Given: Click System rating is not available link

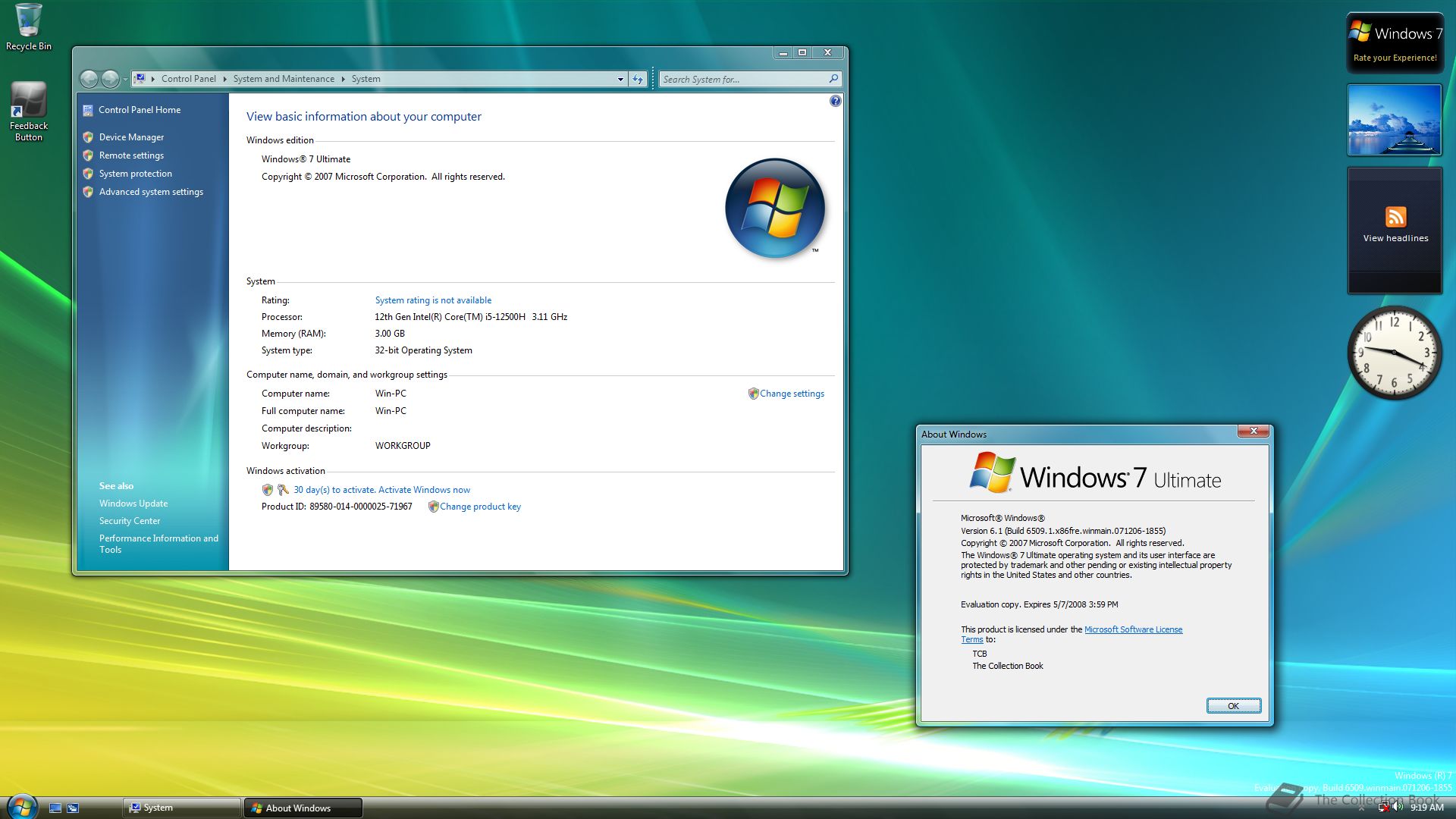Looking at the screenshot, I should [x=433, y=300].
